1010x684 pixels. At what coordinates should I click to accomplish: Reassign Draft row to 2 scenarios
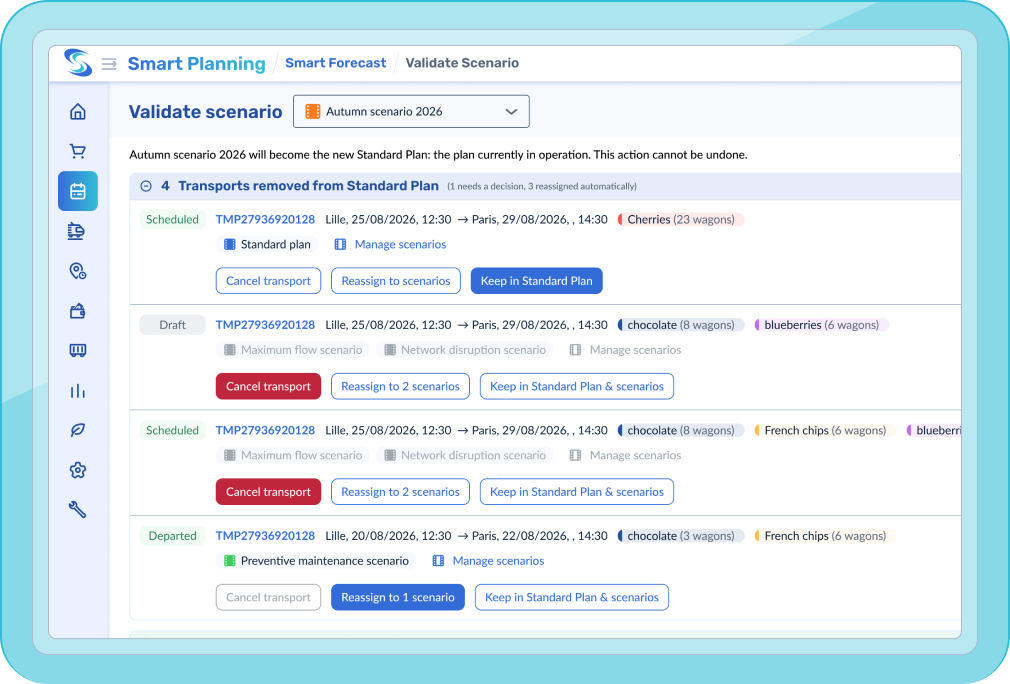401,386
